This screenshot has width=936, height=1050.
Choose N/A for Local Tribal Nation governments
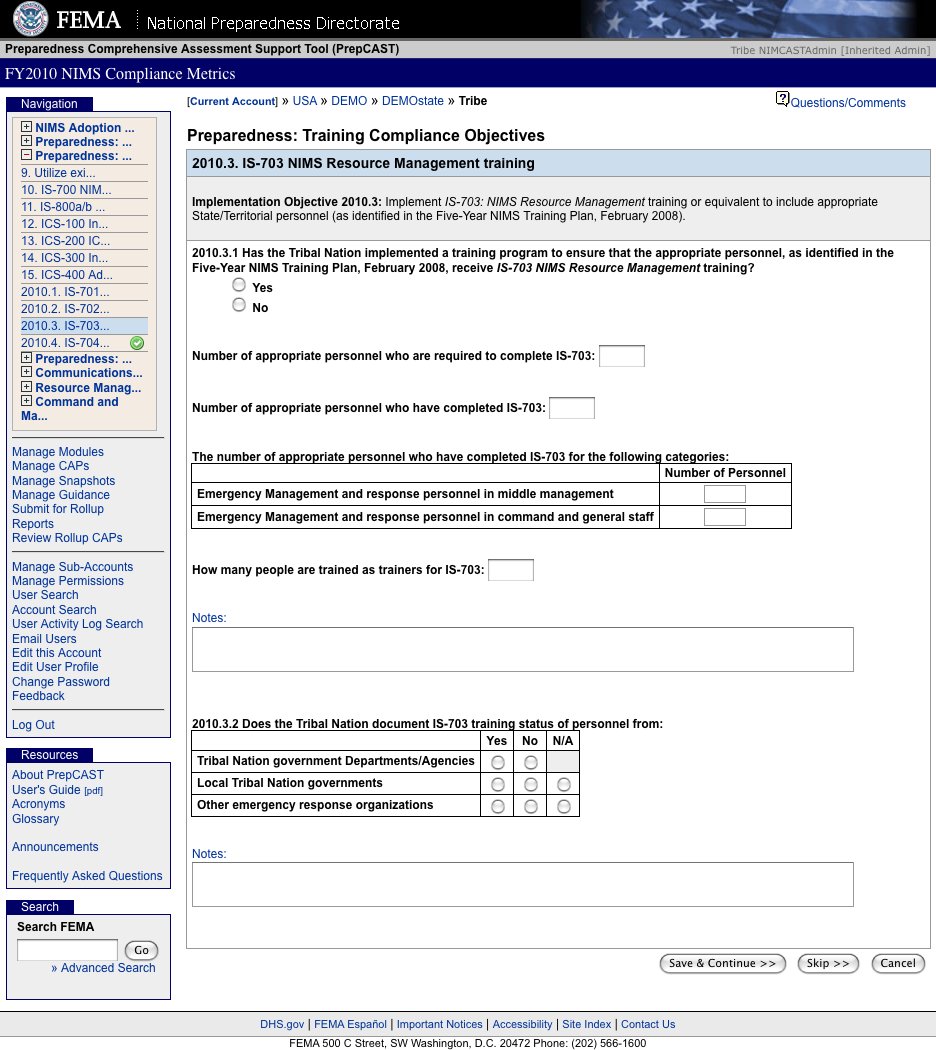pyautogui.click(x=564, y=784)
